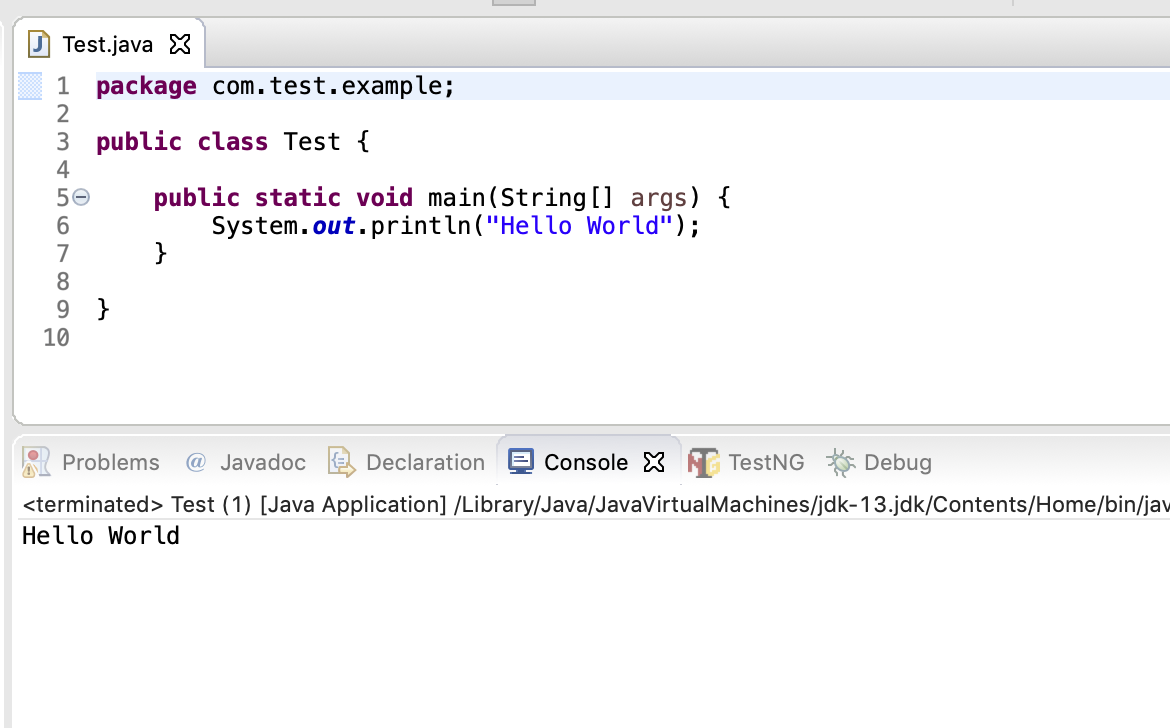Switch to the Problems tab
1170x728 pixels.
coord(110,462)
